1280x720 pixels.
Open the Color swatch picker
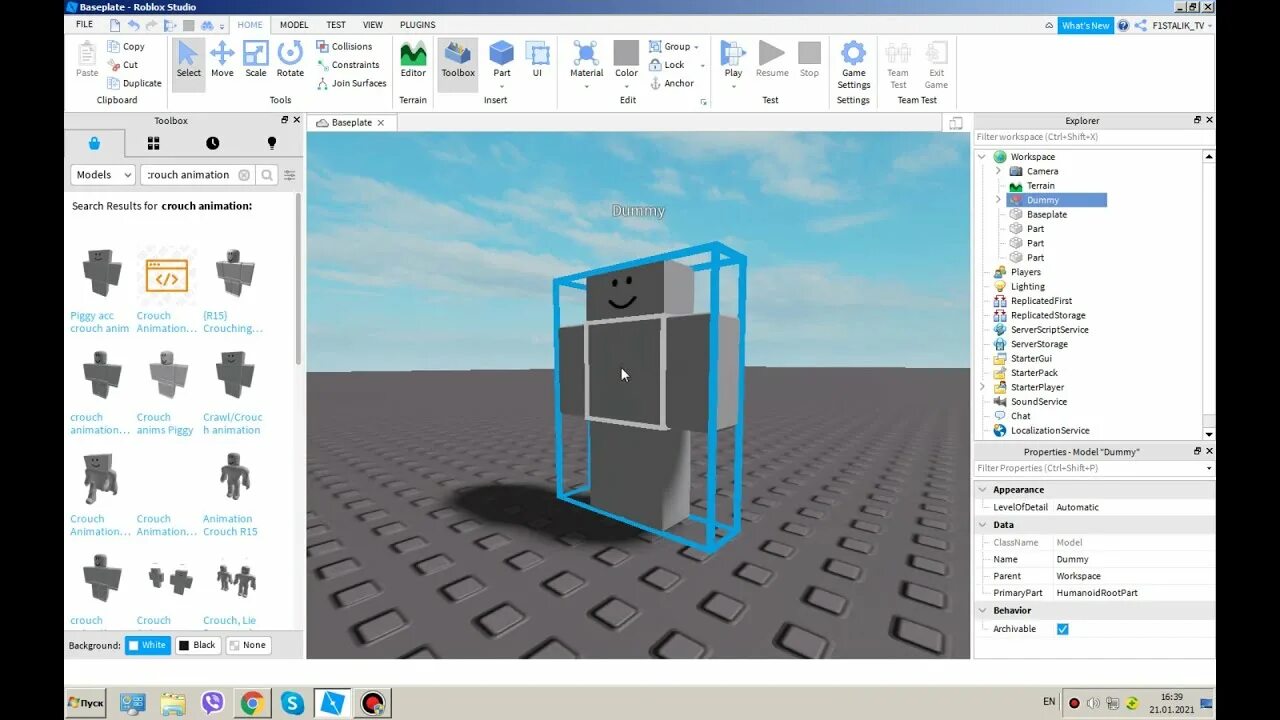pos(626,62)
